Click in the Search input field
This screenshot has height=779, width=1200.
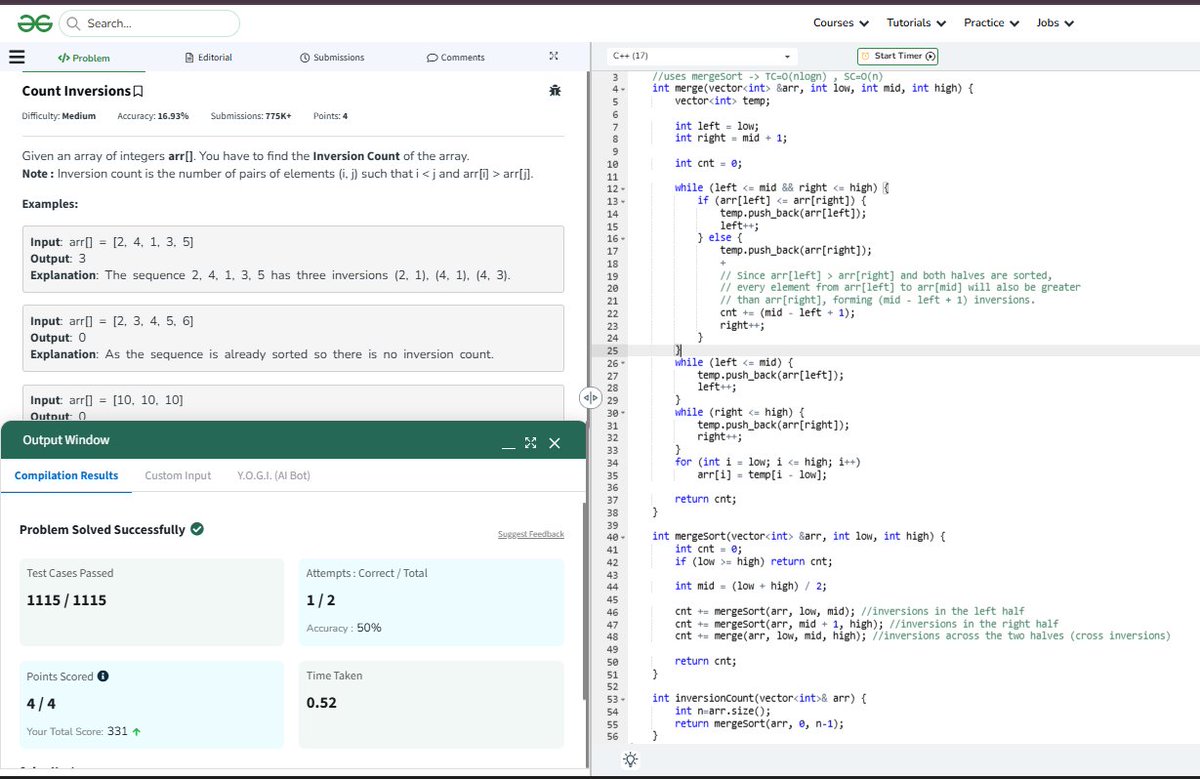(150, 23)
